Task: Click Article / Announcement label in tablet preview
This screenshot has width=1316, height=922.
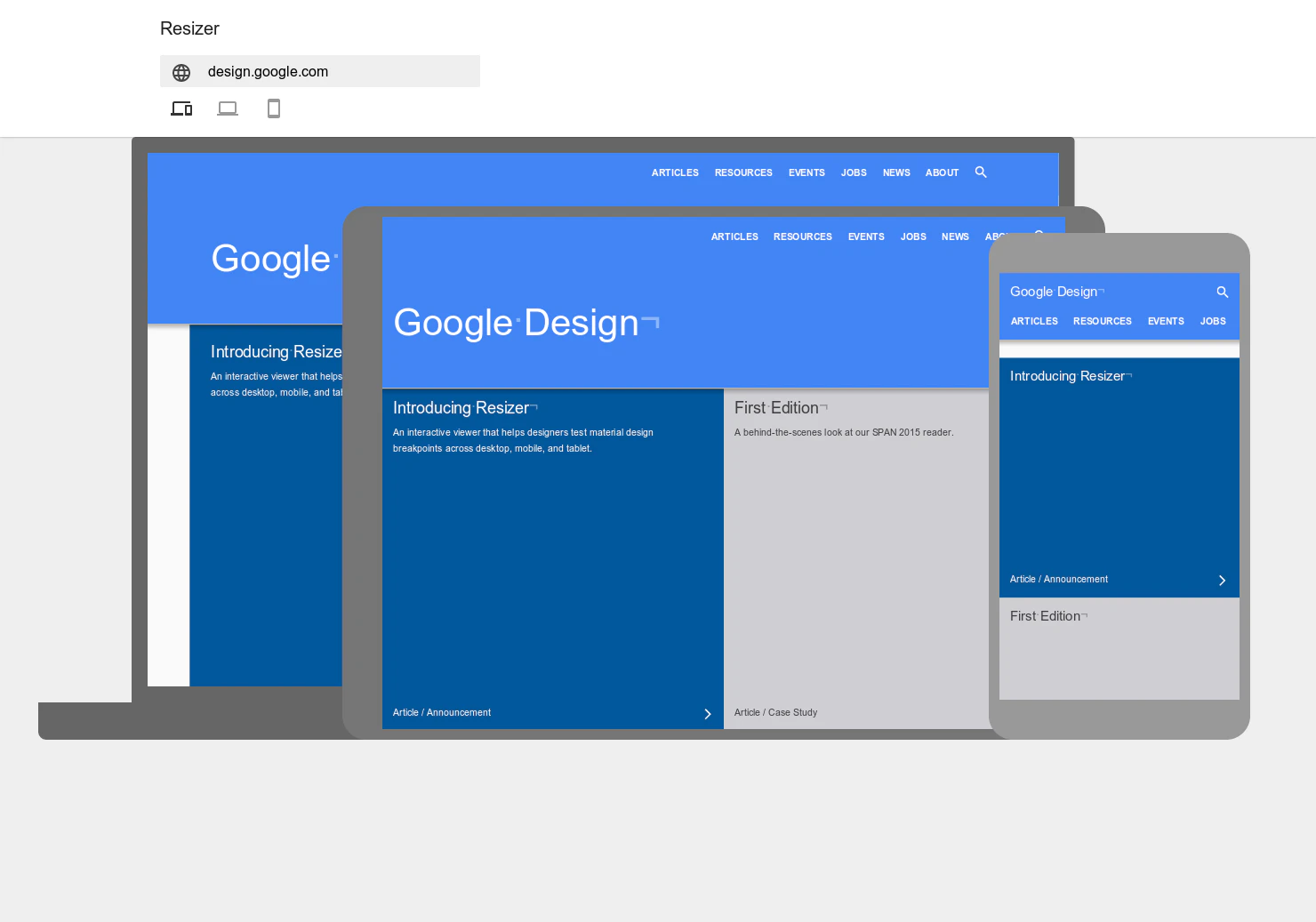Action: coord(442,713)
